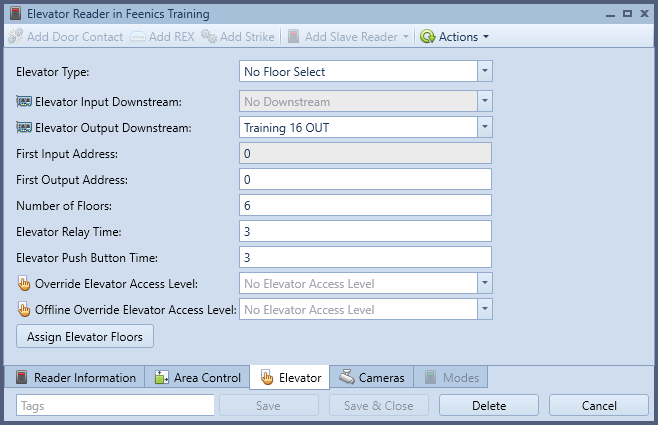
Task: Select the Elevator tab
Action: (290, 377)
